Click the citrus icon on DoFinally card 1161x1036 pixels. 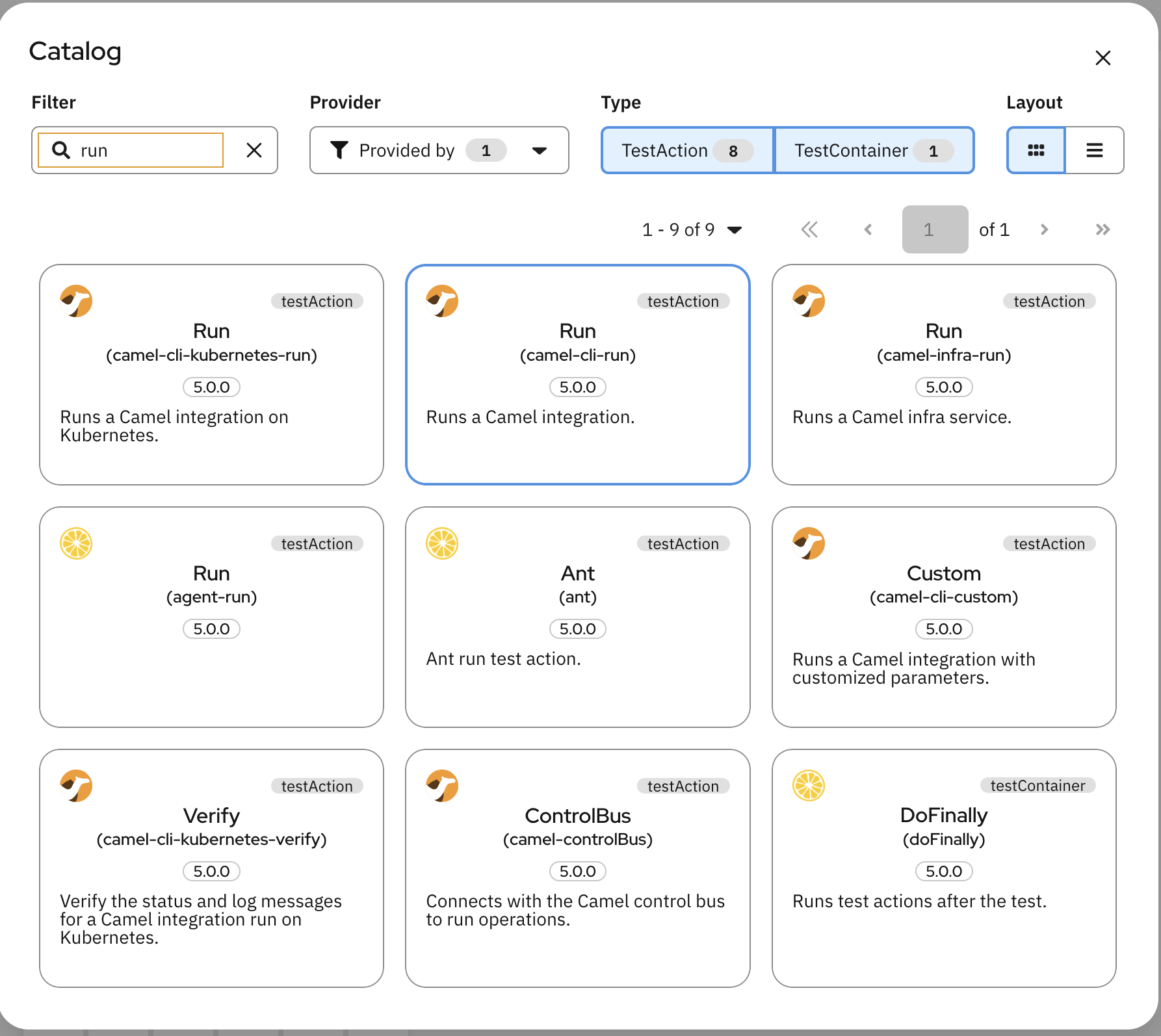(x=809, y=786)
